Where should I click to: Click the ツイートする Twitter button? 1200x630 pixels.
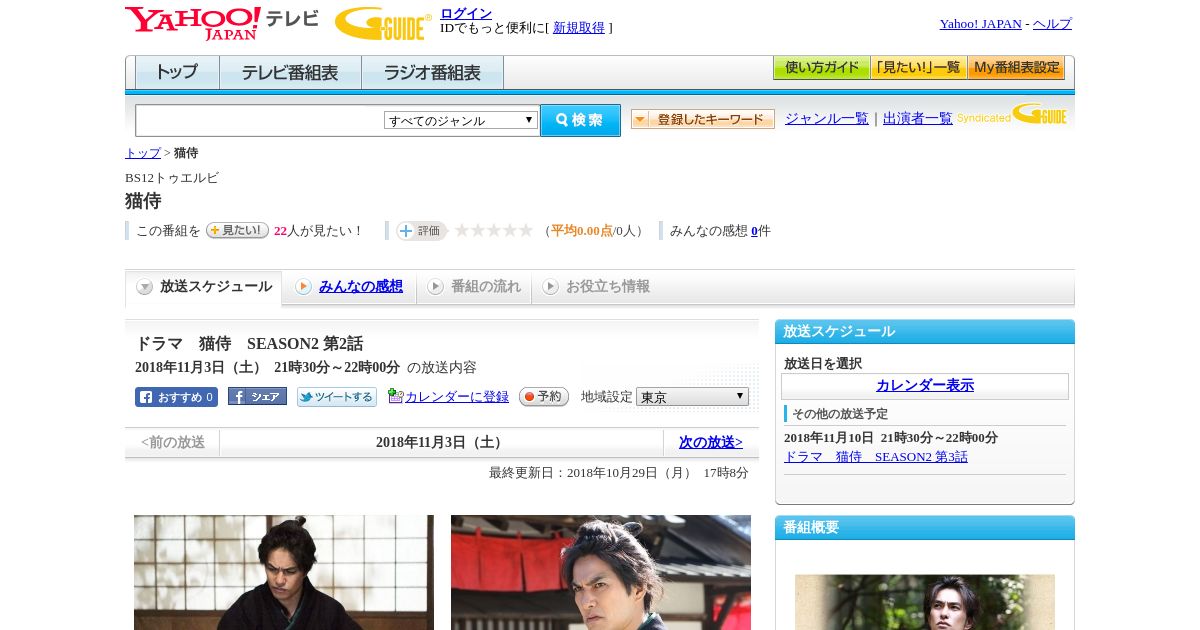[337, 397]
